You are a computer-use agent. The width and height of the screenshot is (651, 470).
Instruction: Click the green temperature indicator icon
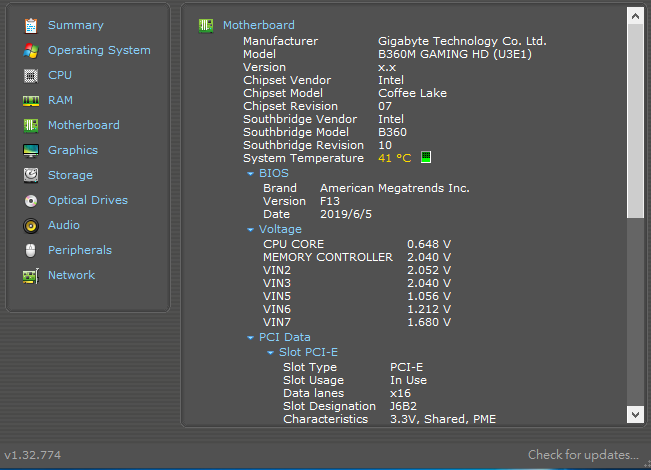[426, 157]
